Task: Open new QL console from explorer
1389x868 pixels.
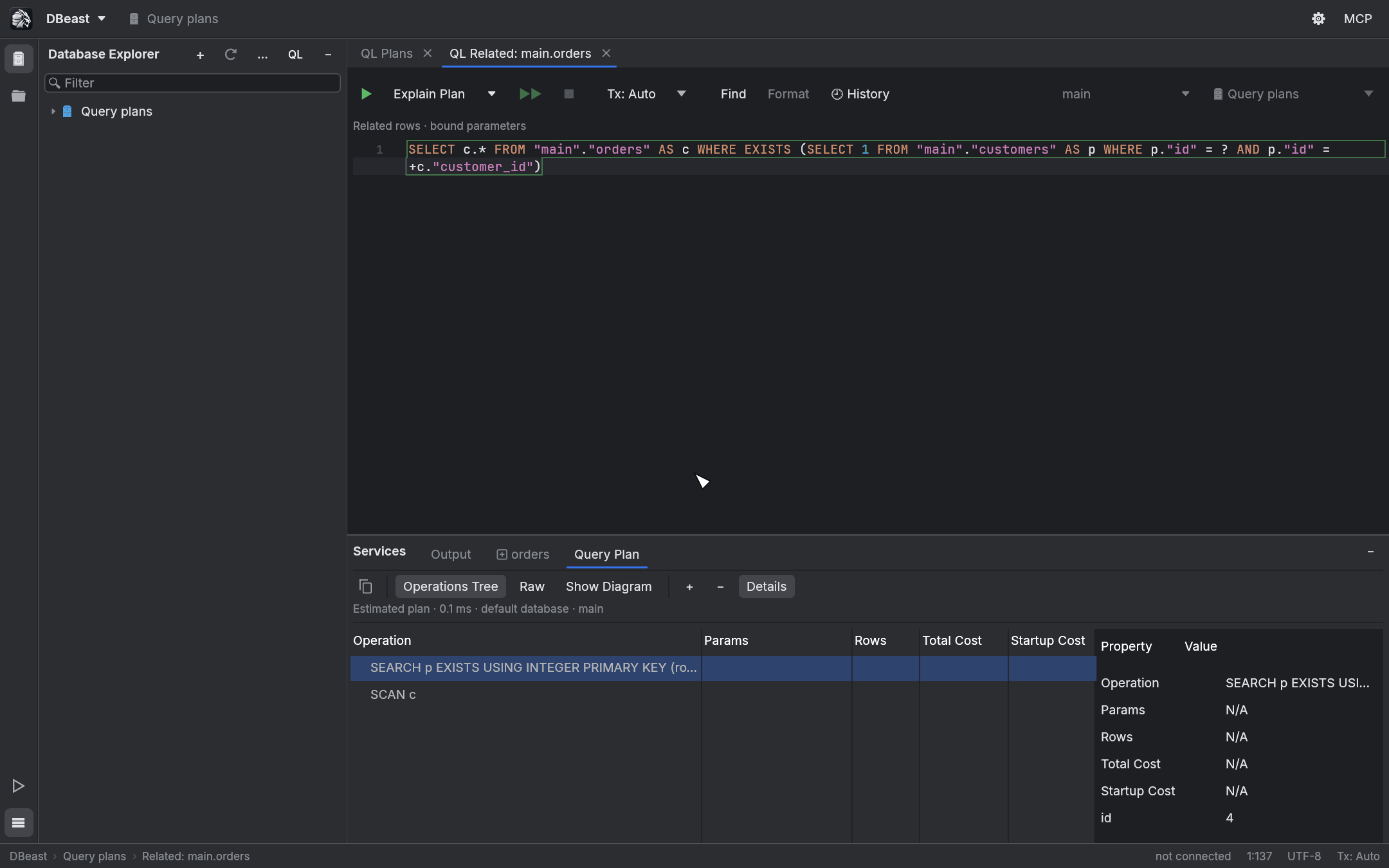Action: [x=295, y=55]
